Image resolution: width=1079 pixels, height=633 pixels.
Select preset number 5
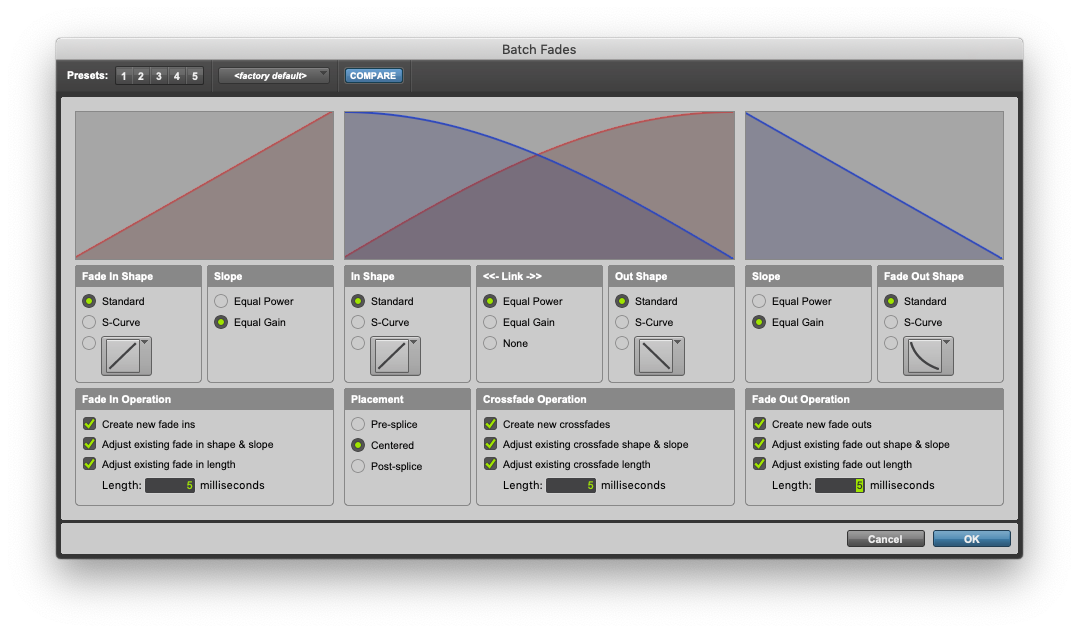tap(194, 76)
